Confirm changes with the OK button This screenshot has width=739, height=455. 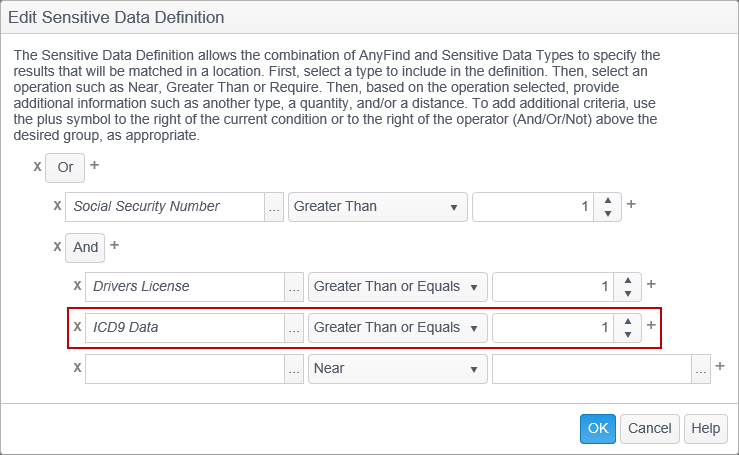pos(597,429)
